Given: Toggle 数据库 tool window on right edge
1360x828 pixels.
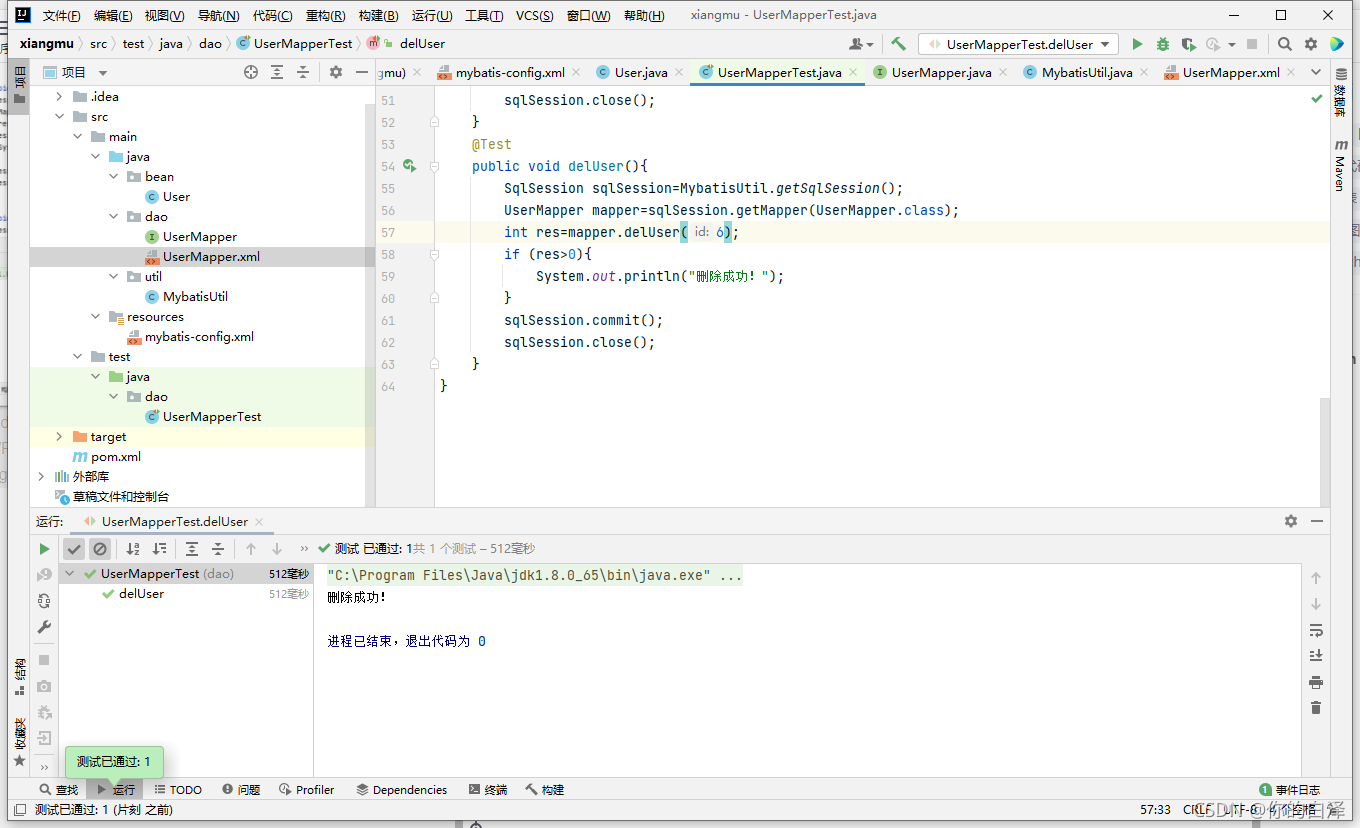Looking at the screenshot, I should 1340,92.
